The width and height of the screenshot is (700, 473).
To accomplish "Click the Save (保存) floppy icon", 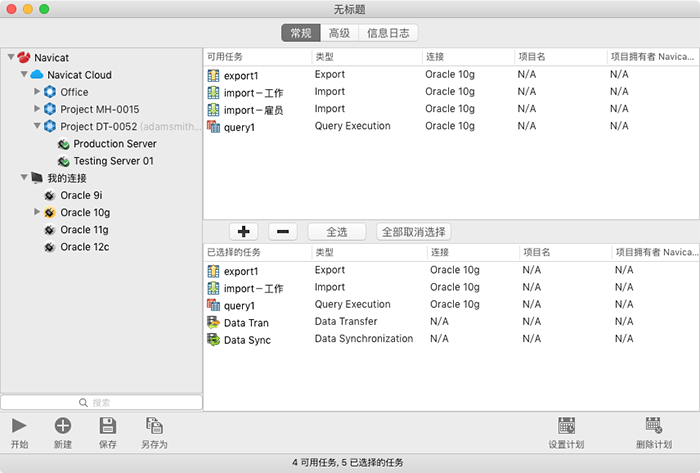I will 108,426.
